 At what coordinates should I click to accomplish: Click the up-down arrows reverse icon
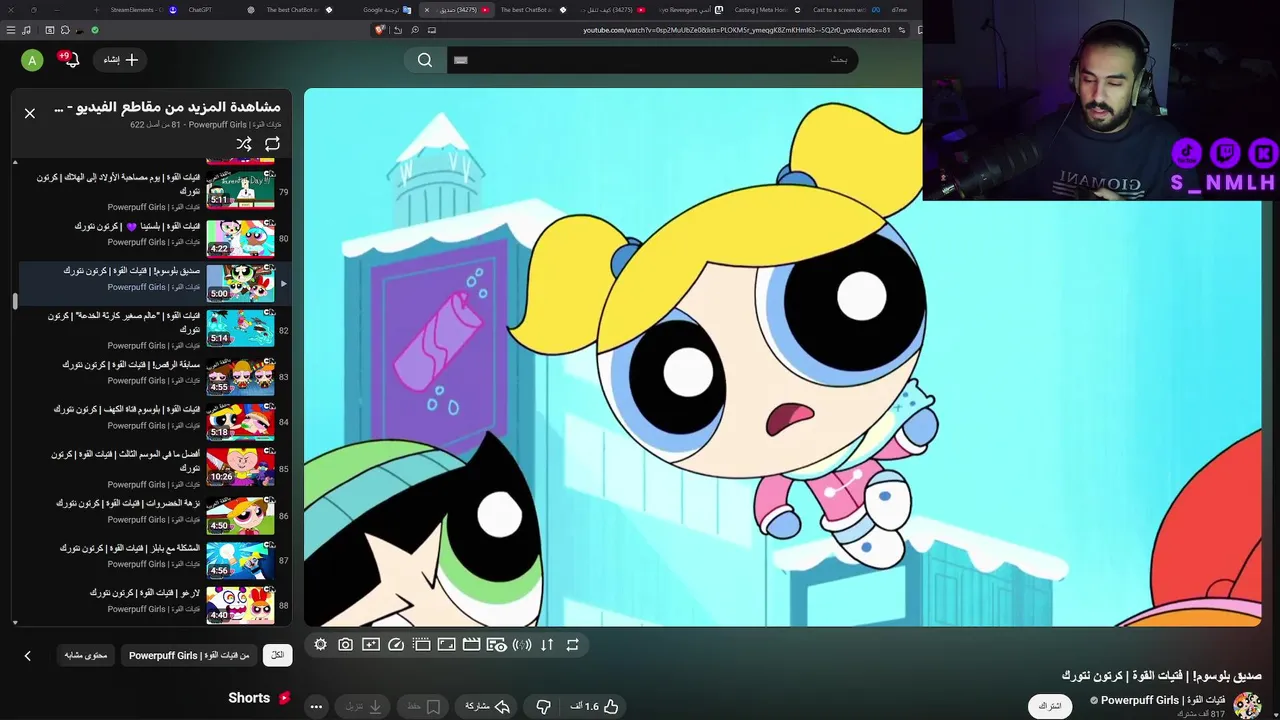[547, 645]
